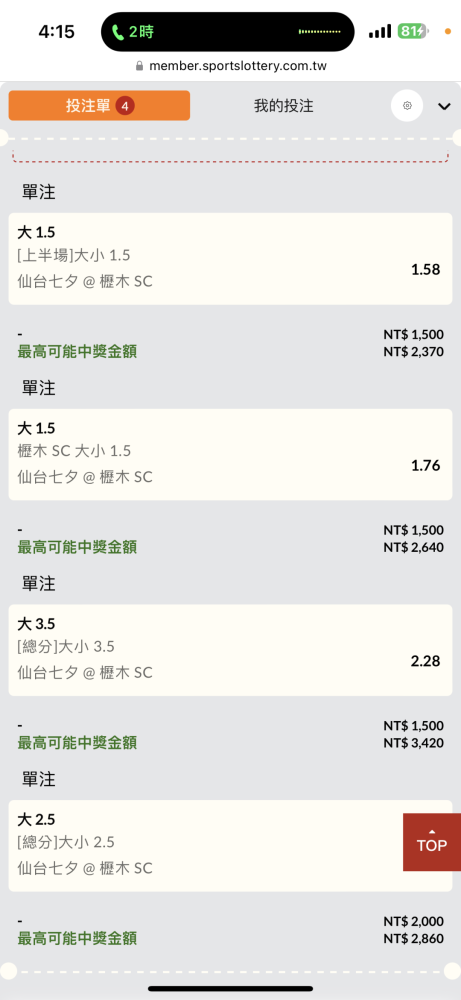The image size is (461, 1000).
Task: Tap the battery status icon
Action: click(413, 31)
